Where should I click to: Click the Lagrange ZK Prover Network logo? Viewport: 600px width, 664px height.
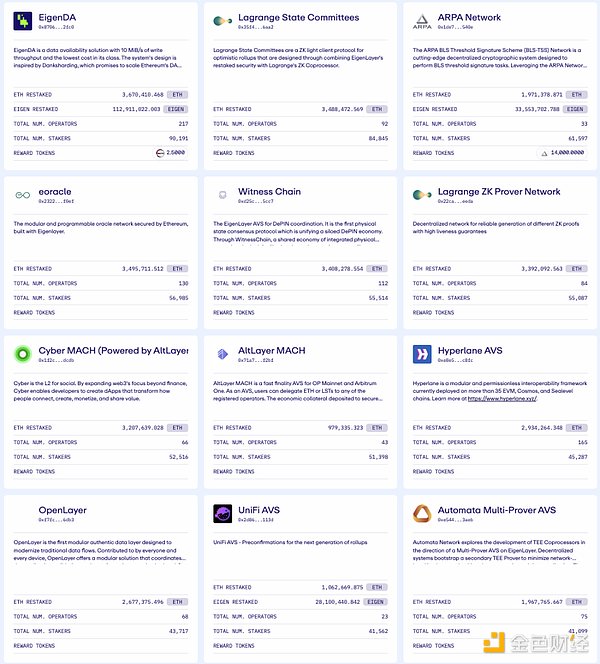[x=421, y=195]
